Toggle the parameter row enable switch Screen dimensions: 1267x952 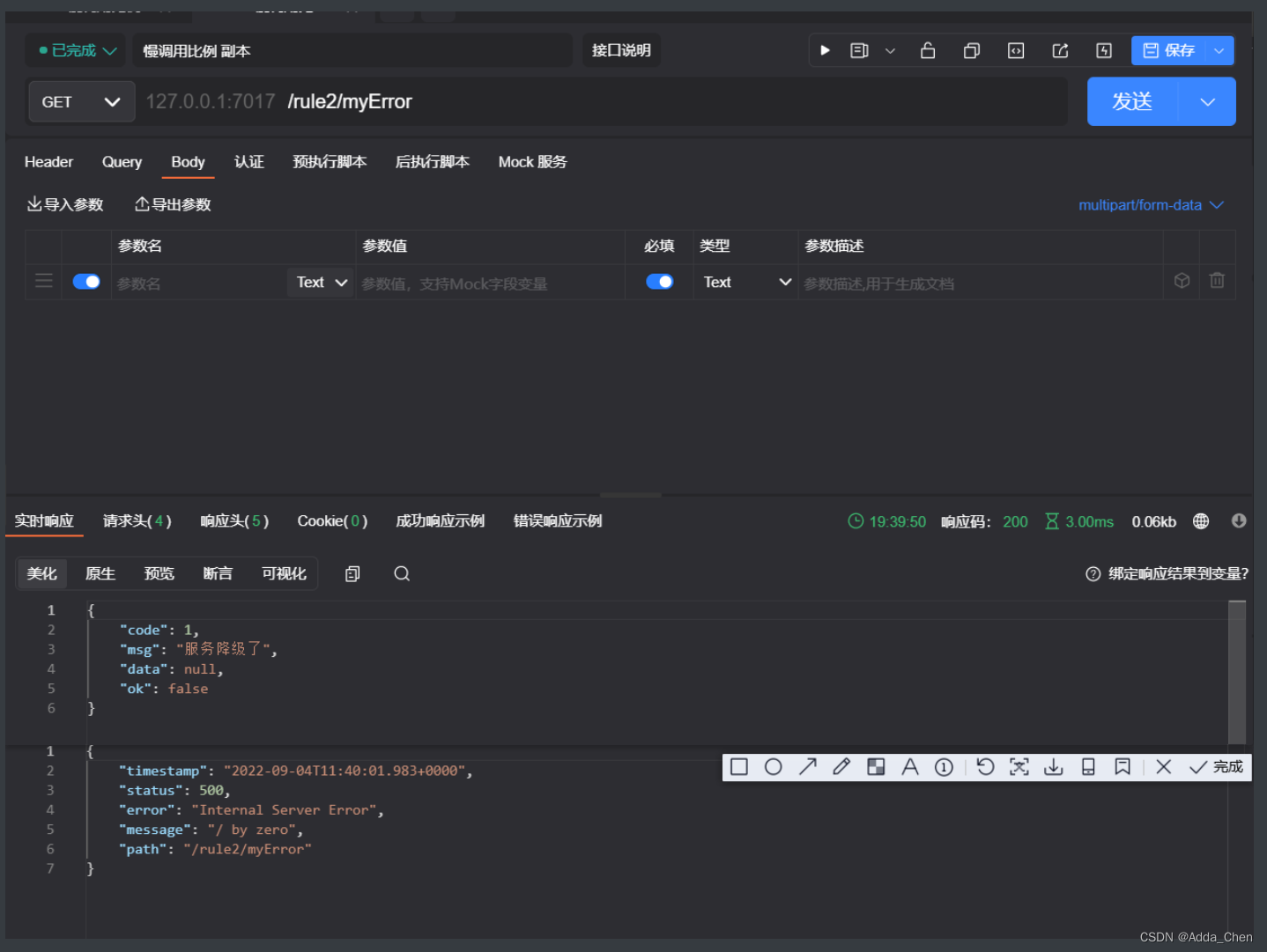click(x=86, y=282)
